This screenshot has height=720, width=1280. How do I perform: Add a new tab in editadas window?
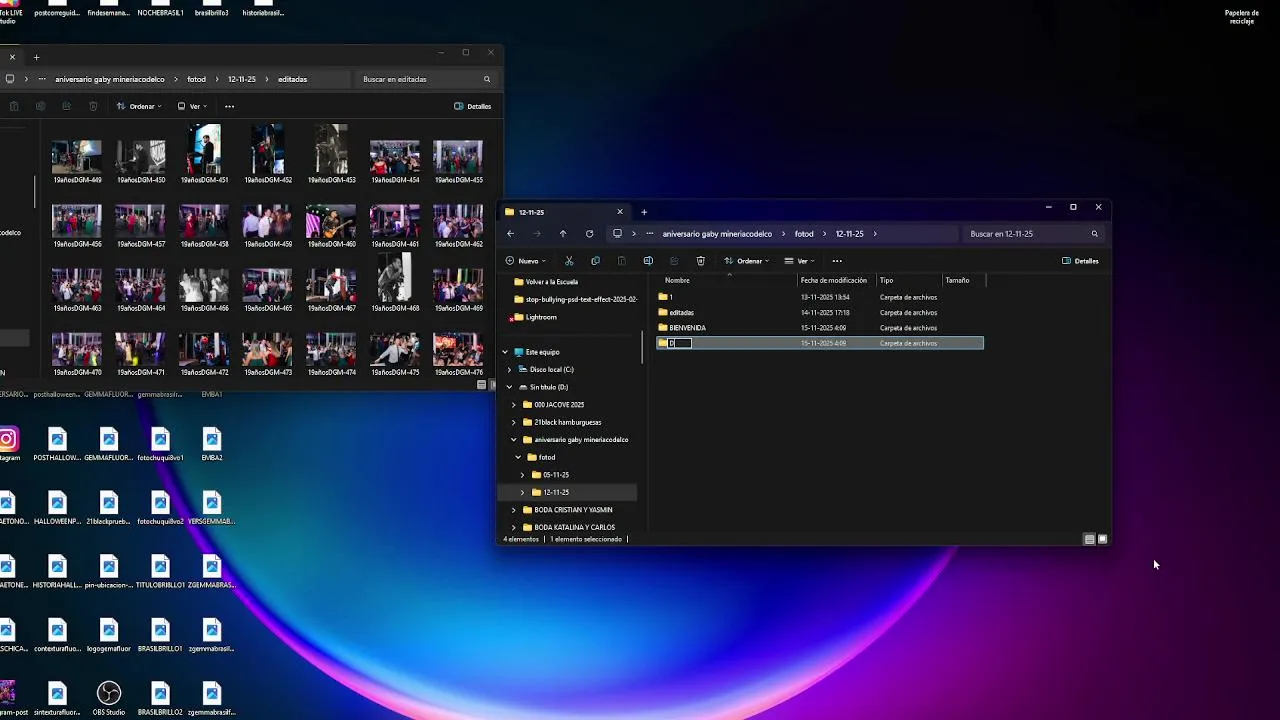pos(36,57)
